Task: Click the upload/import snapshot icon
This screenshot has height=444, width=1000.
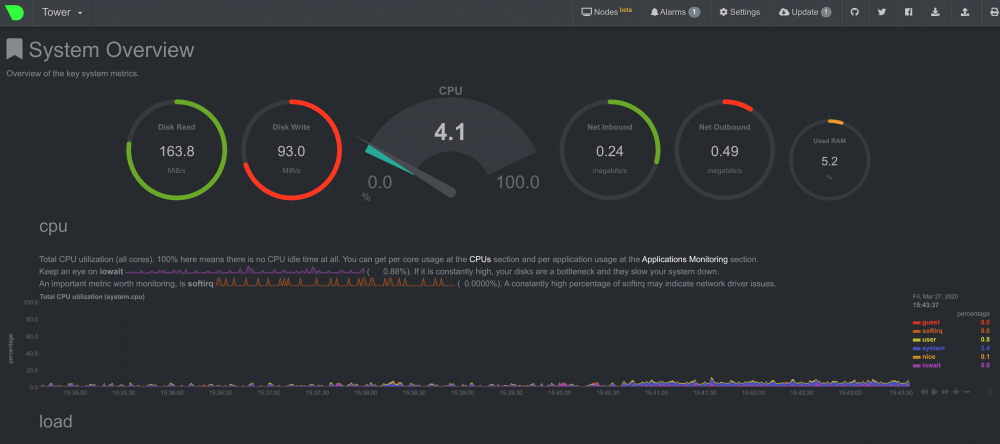Action: pos(962,12)
